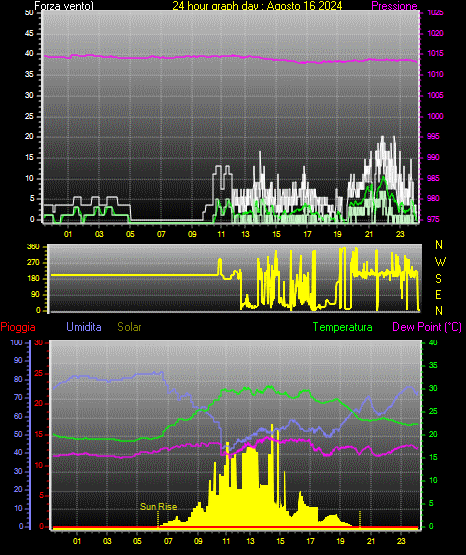Screen dimensions: 466x555
Task: Click the 'Sun Rise' annotation text
Action: 158,507
